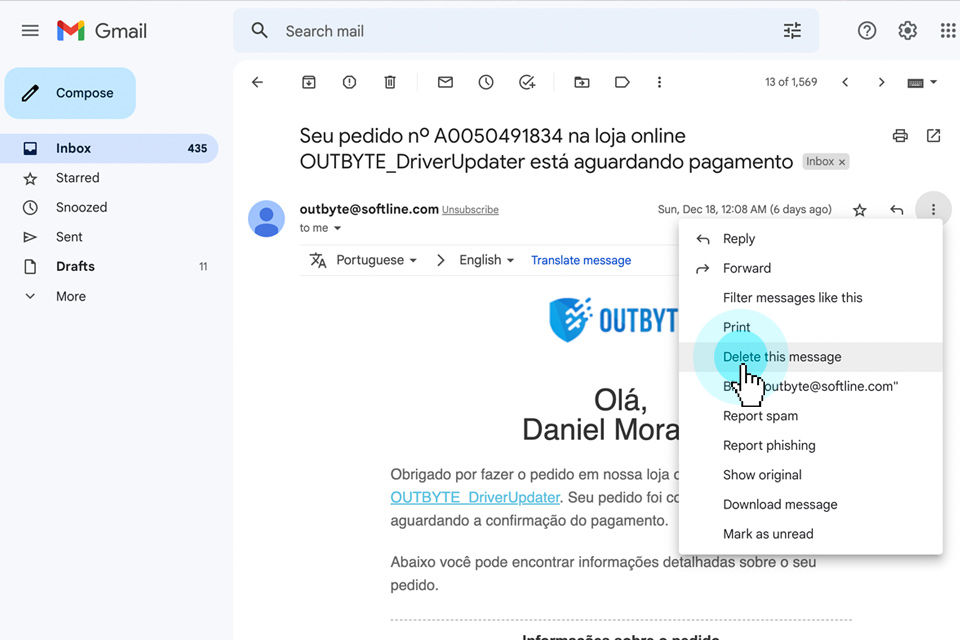Change the target language English dropdown
Viewport: 960px width, 640px height.
click(487, 260)
